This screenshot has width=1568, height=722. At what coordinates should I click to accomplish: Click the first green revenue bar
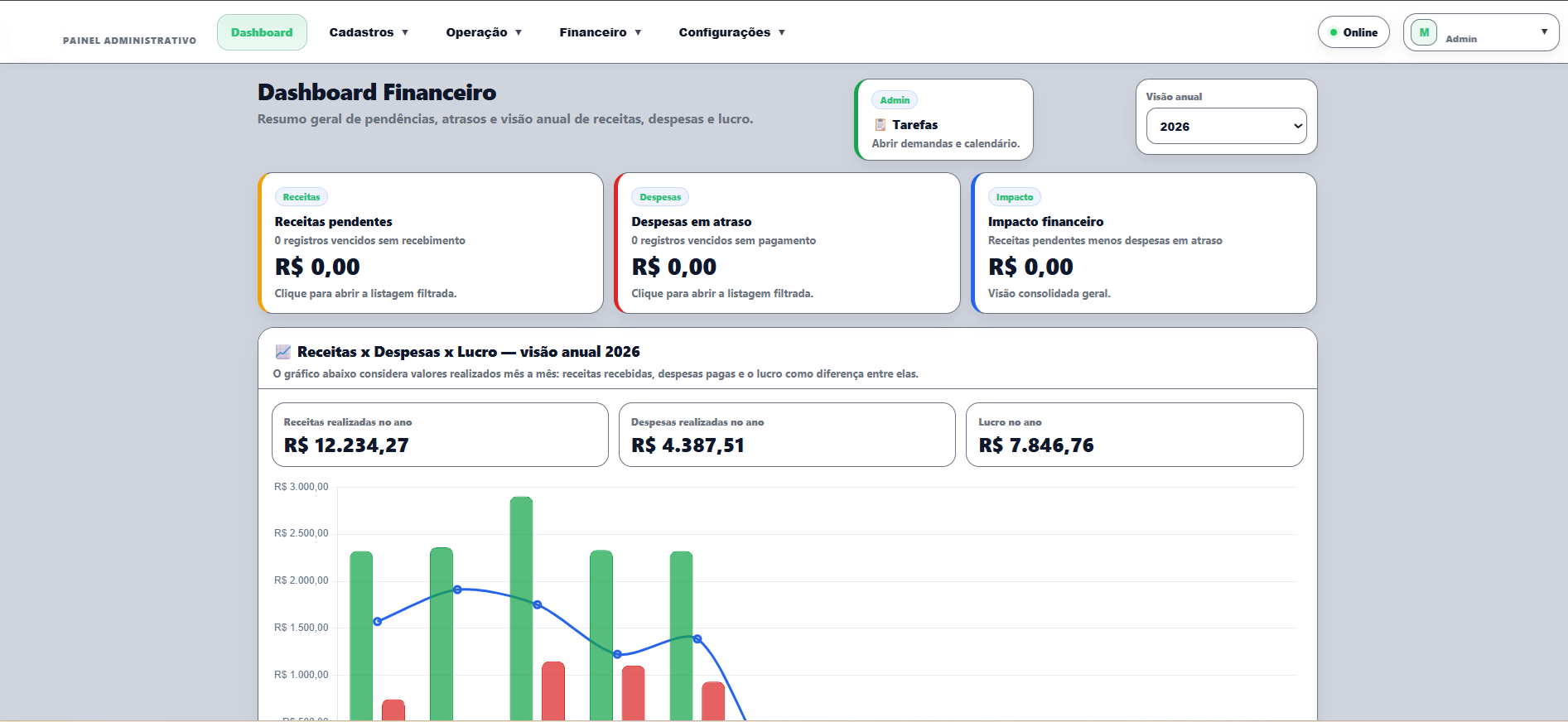[361, 636]
